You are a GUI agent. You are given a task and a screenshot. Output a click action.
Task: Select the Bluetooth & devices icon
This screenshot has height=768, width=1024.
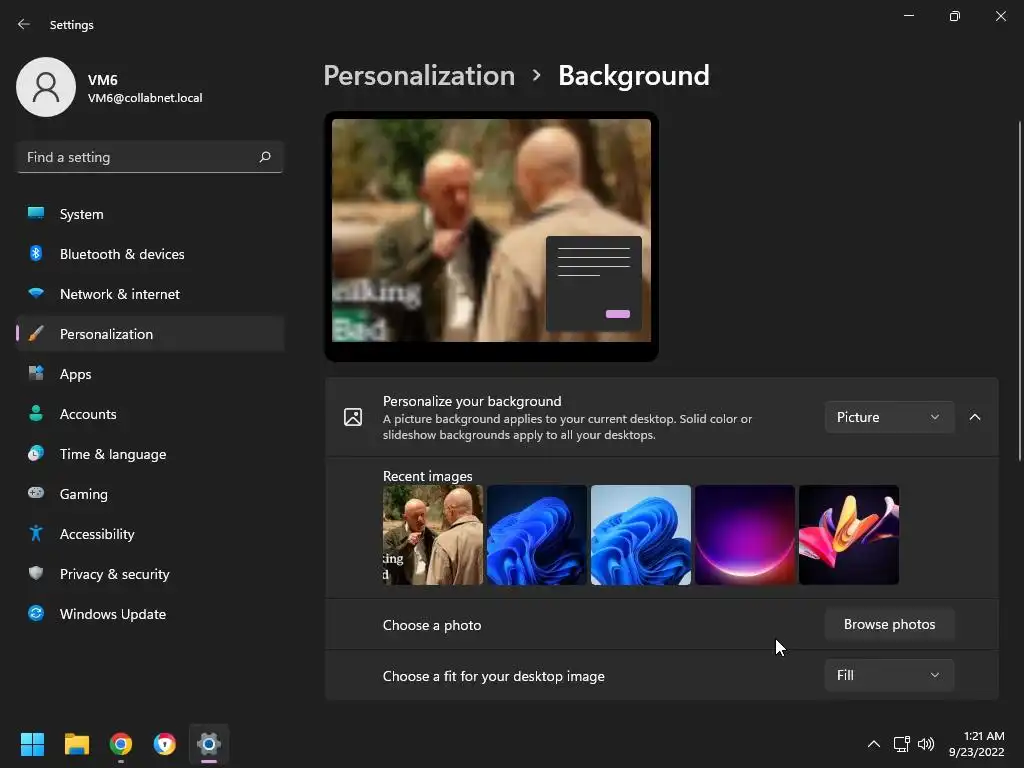(x=36, y=253)
